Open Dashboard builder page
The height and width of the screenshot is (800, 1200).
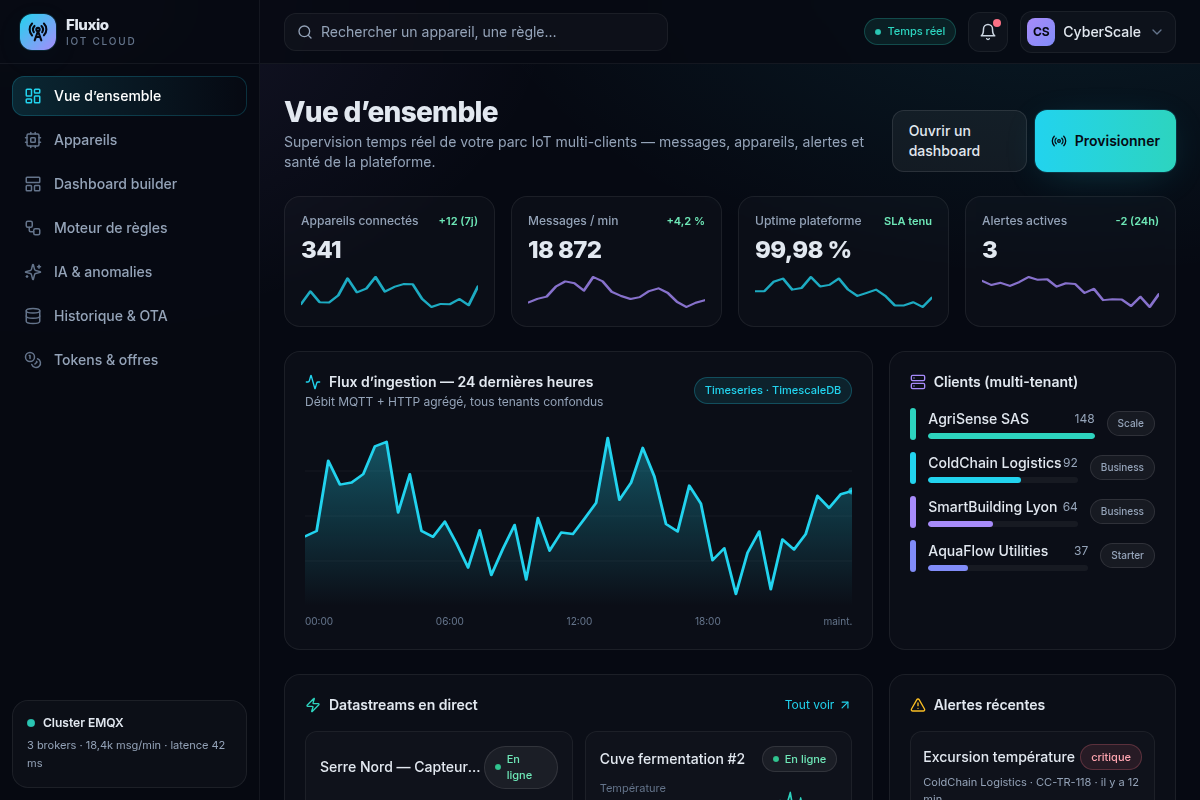(129, 184)
